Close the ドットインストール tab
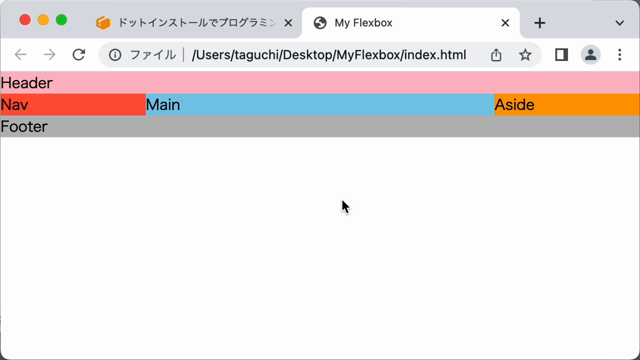Viewport: 640px width, 360px height. pyautogui.click(x=288, y=23)
